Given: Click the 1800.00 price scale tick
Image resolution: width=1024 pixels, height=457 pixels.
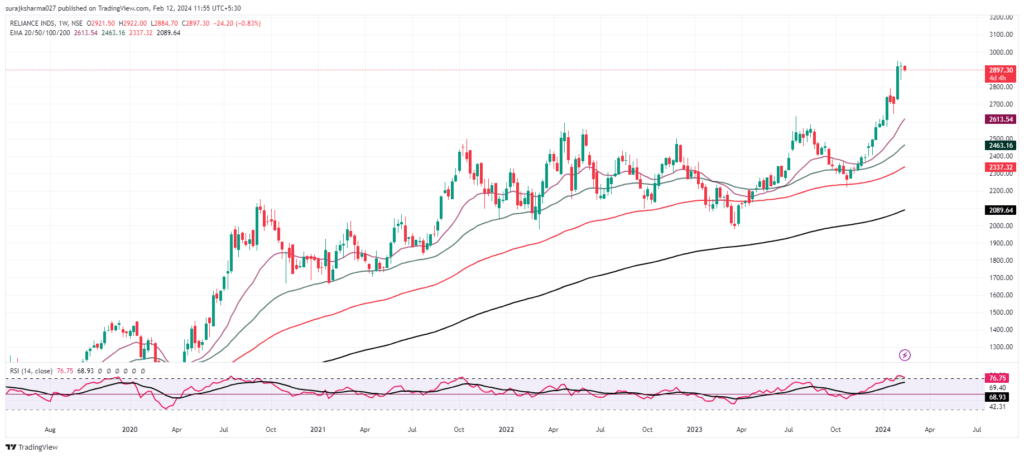Looking at the screenshot, I should click(x=999, y=260).
